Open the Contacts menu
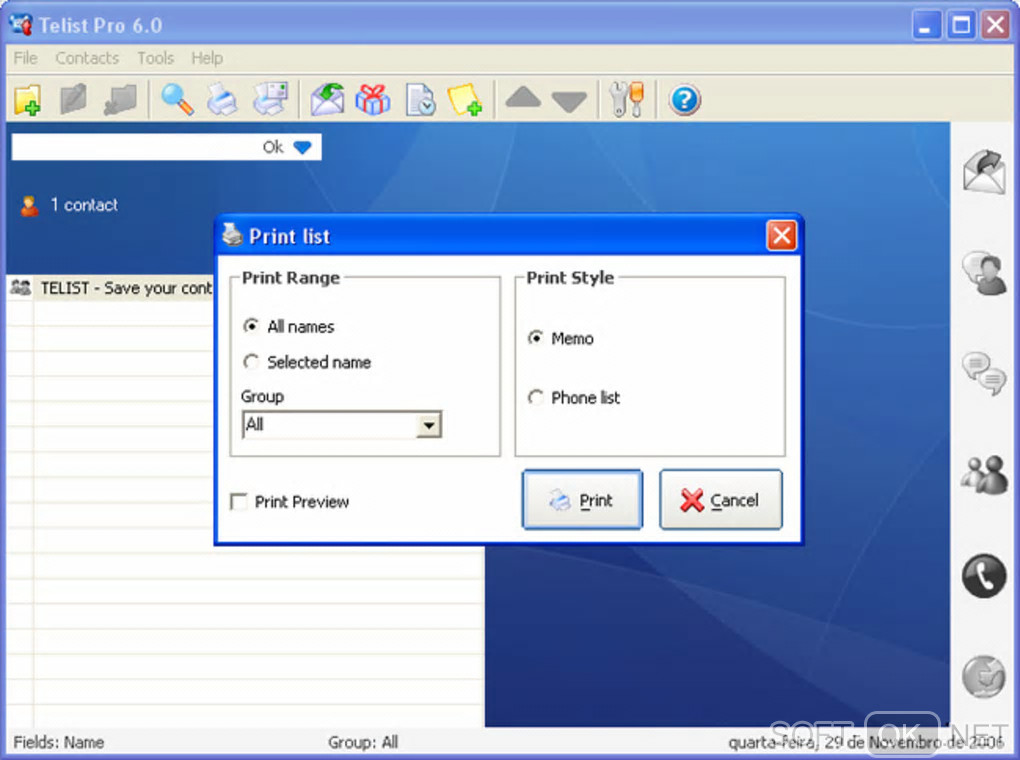Viewport: 1020px width, 760px height. point(87,58)
